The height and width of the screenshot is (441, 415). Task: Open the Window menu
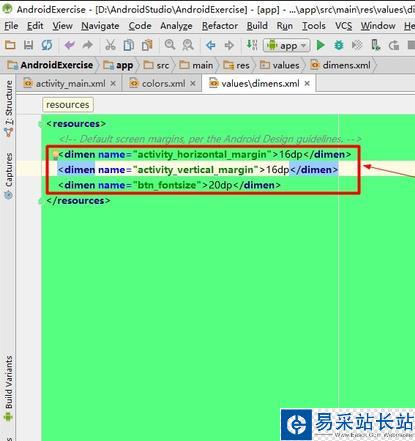tap(378, 26)
